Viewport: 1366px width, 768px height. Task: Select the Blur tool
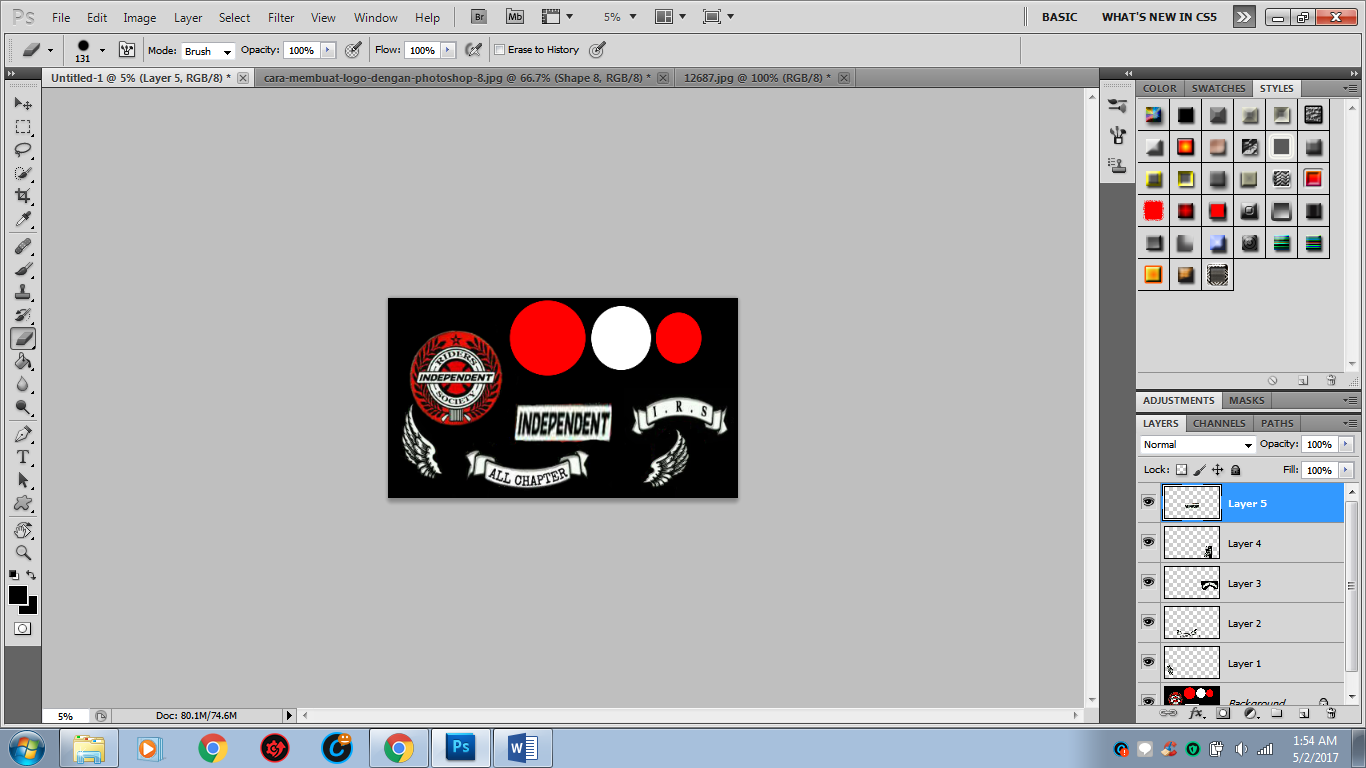coord(23,384)
